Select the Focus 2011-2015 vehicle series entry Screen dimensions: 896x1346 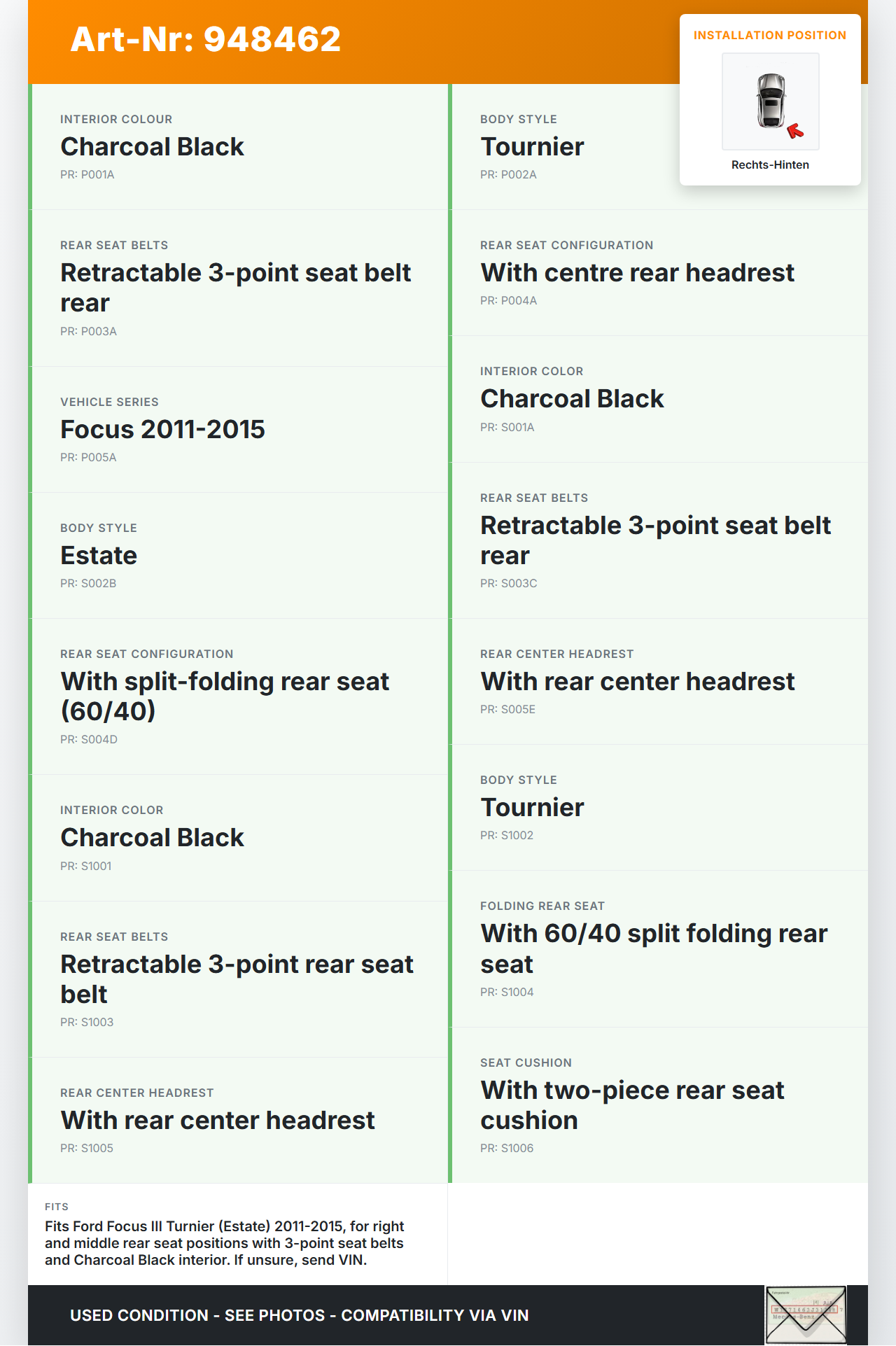pos(162,430)
